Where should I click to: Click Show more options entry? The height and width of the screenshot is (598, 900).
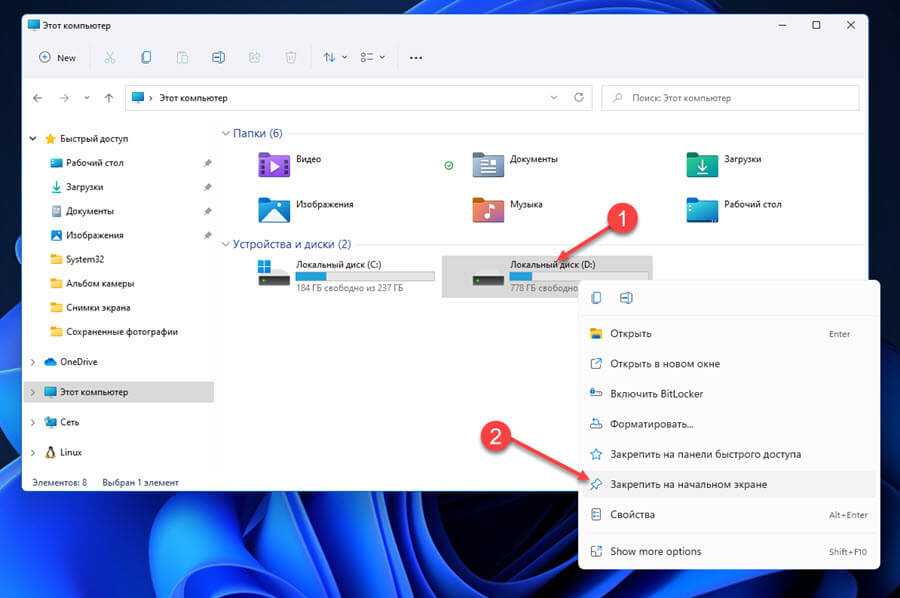point(655,551)
